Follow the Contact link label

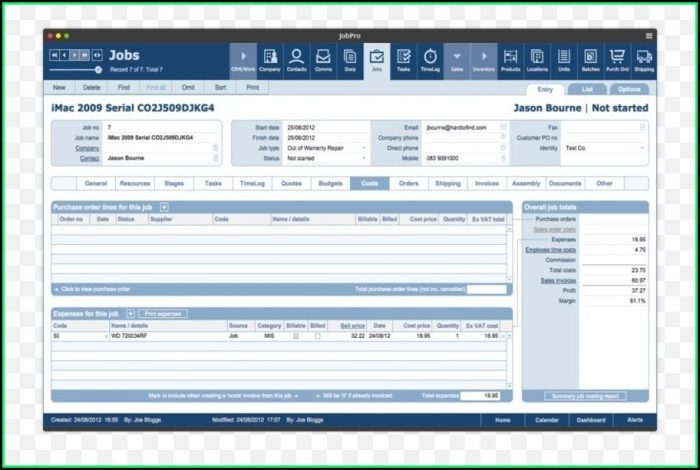coord(89,158)
